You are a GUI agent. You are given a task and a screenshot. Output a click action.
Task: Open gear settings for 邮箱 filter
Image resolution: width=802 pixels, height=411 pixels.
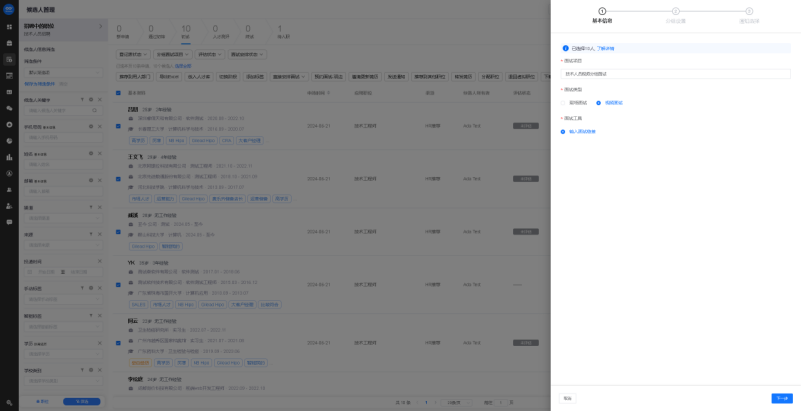[91, 180]
